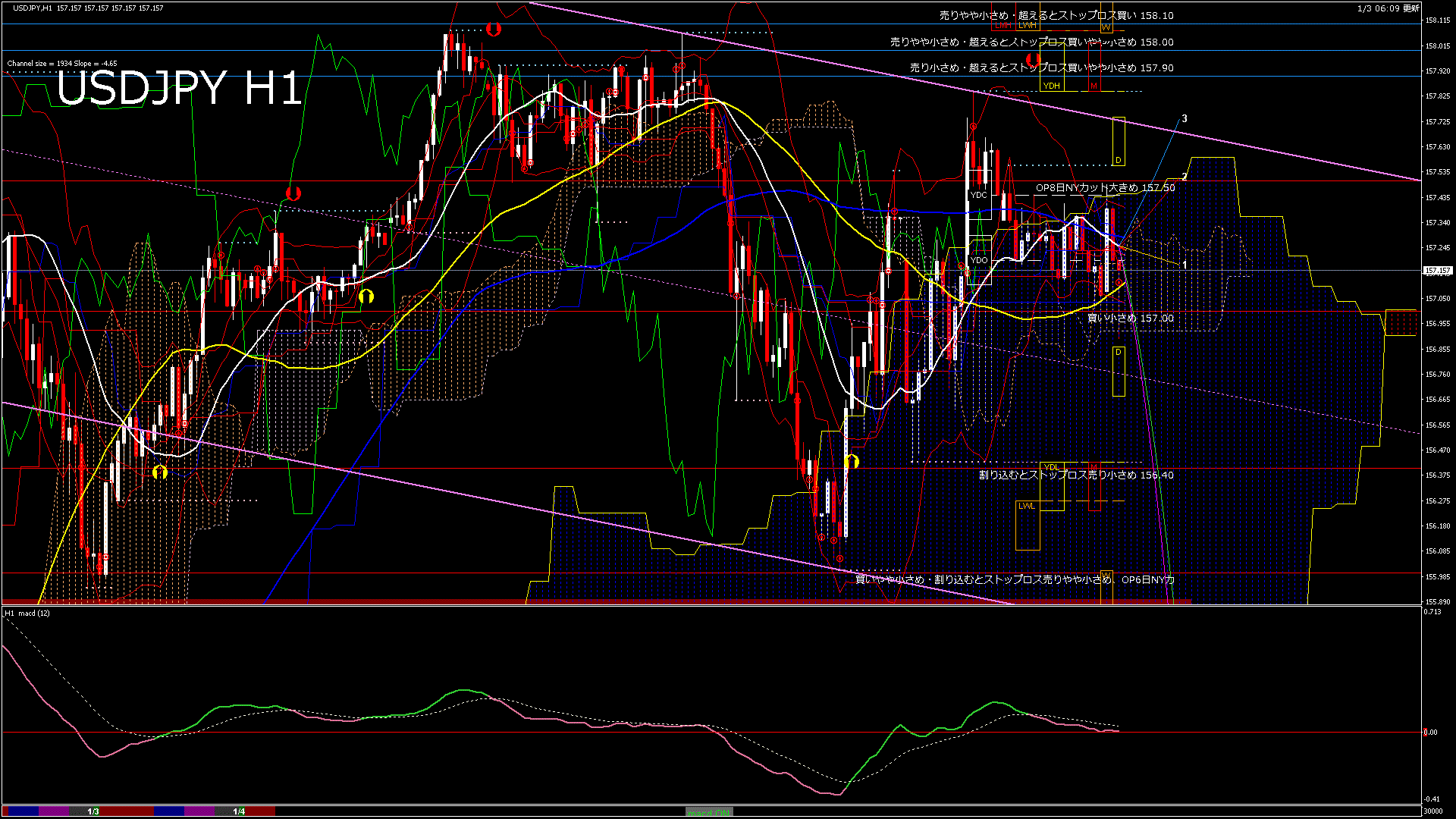Click the 1/4 date segment in the bottom bar

(239, 811)
